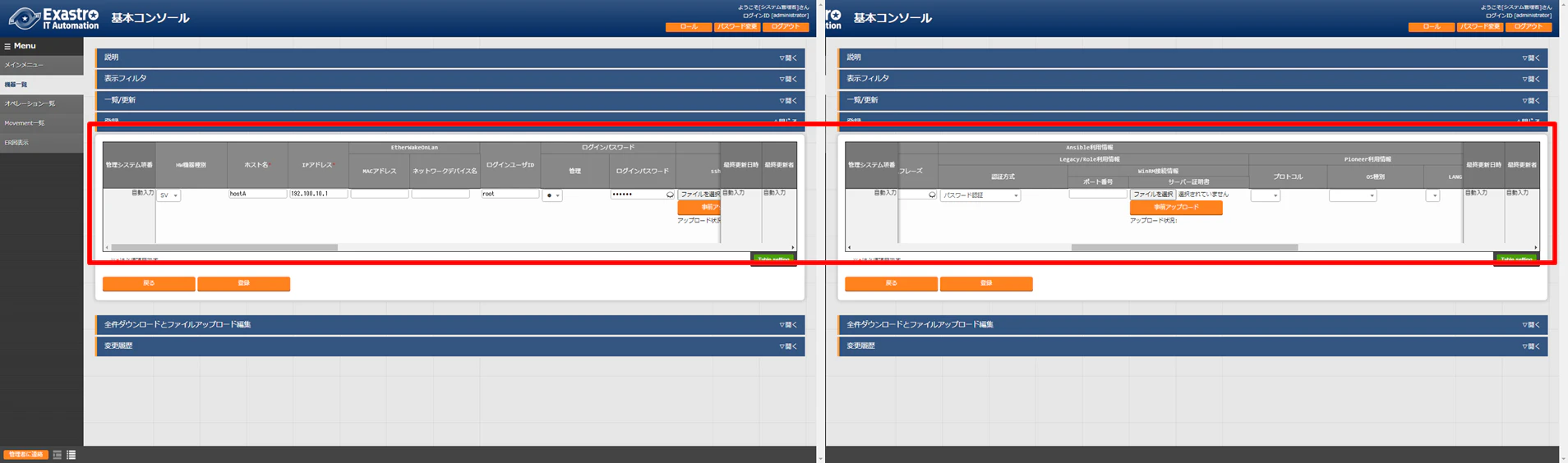Click right-arrow of left table scrollbar
Screen dimensions: 1568x463
point(792,247)
